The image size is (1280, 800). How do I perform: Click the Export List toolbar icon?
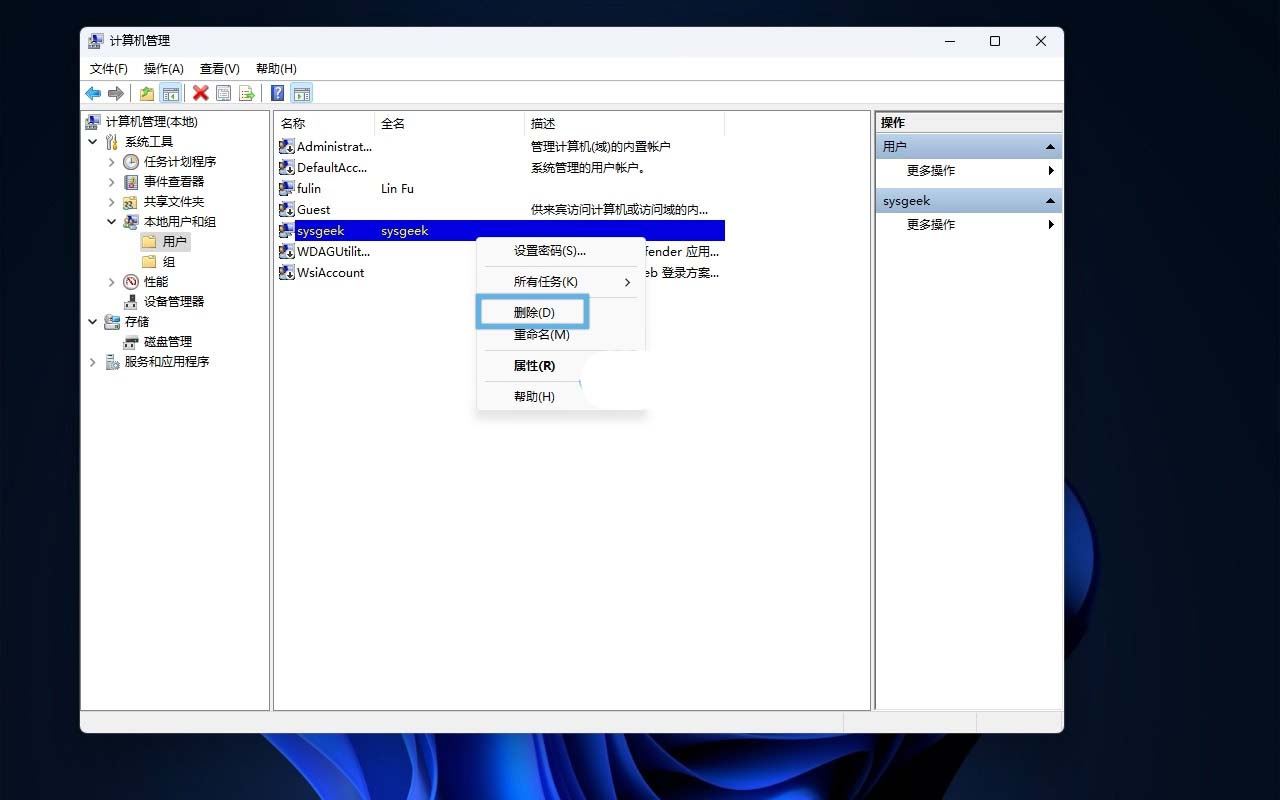[246, 93]
